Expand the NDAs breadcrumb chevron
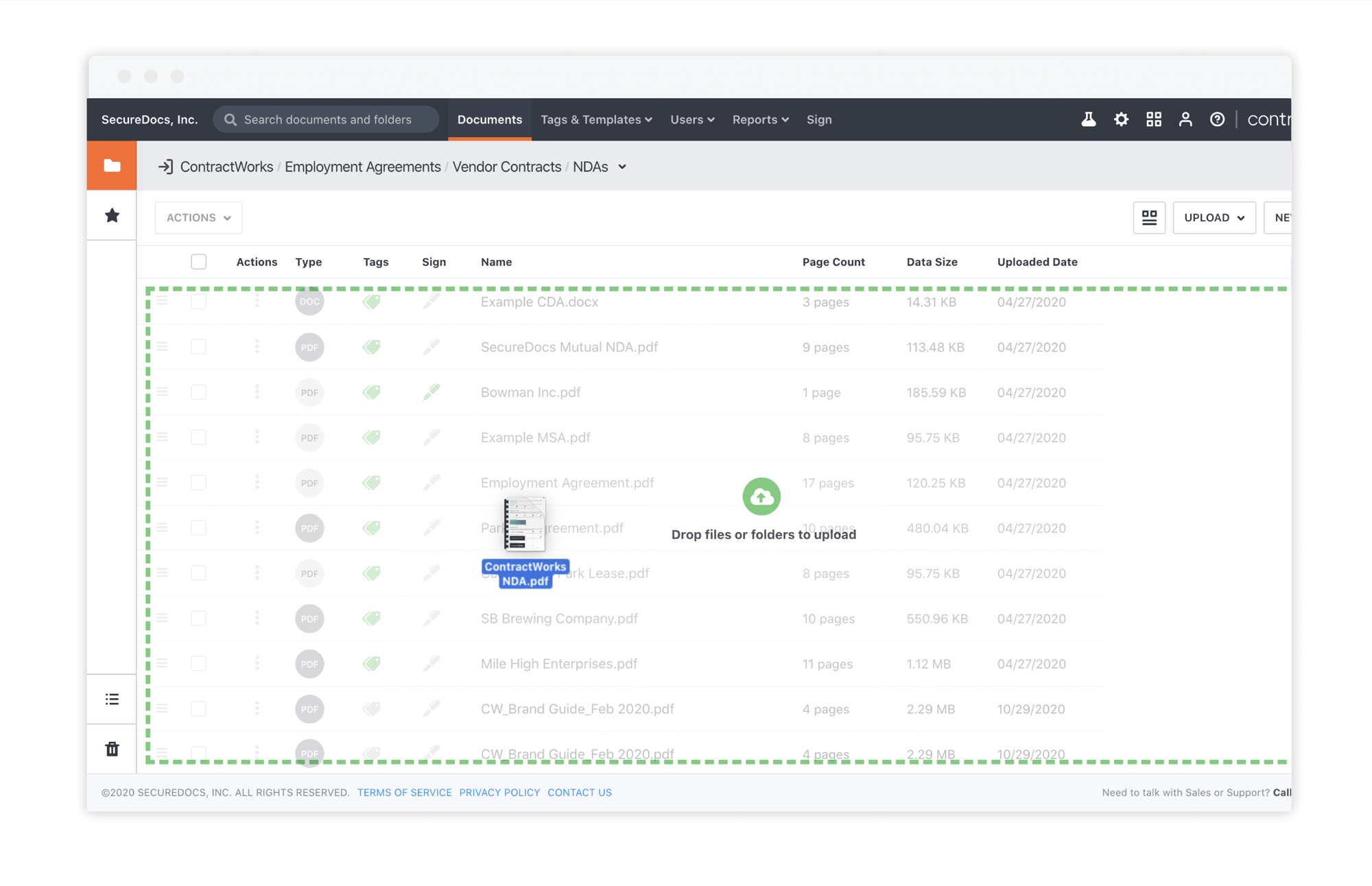Image resolution: width=1372 pixels, height=886 pixels. click(x=622, y=167)
